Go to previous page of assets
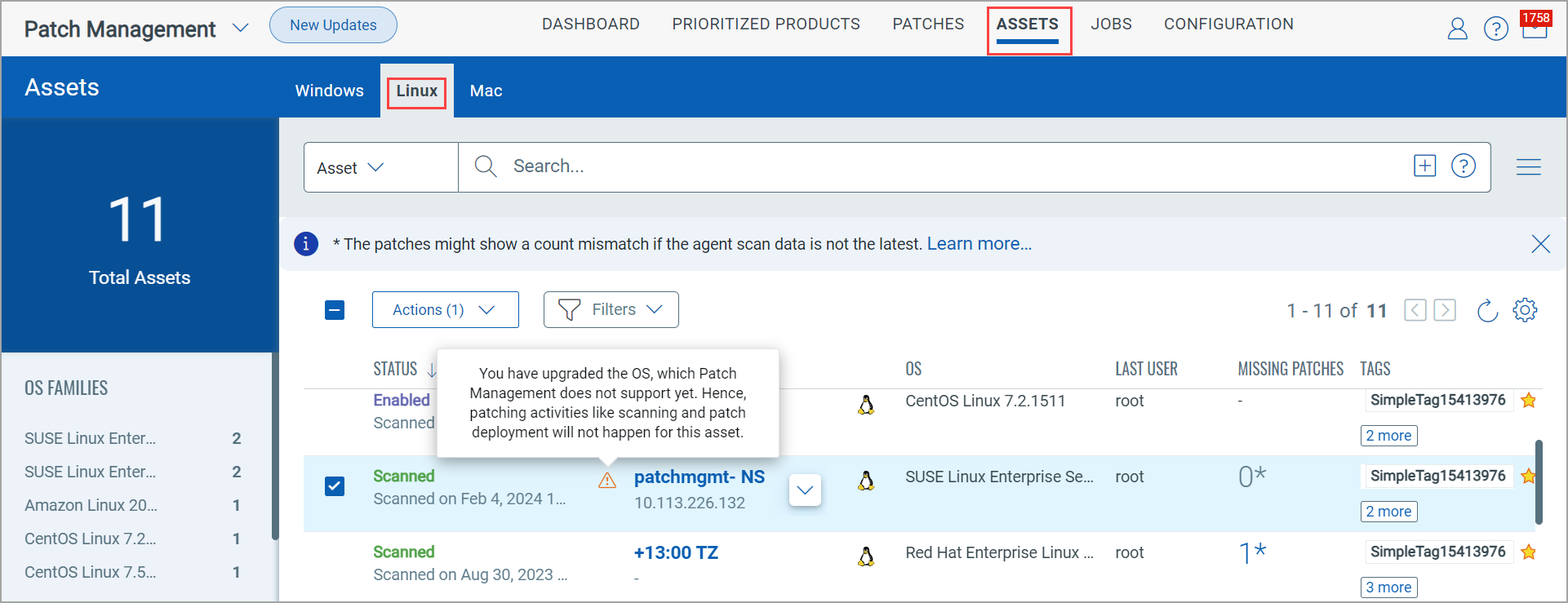Screen dimensions: 1568x603 (1415, 310)
